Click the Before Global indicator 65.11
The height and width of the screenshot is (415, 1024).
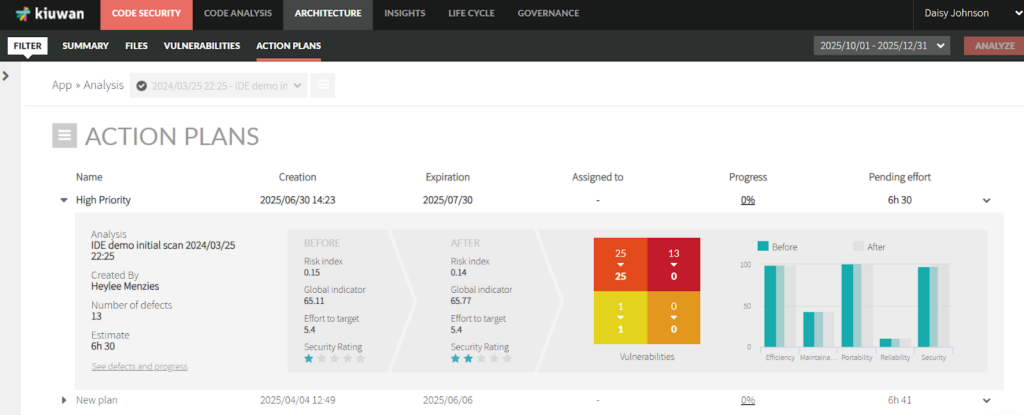point(313,301)
